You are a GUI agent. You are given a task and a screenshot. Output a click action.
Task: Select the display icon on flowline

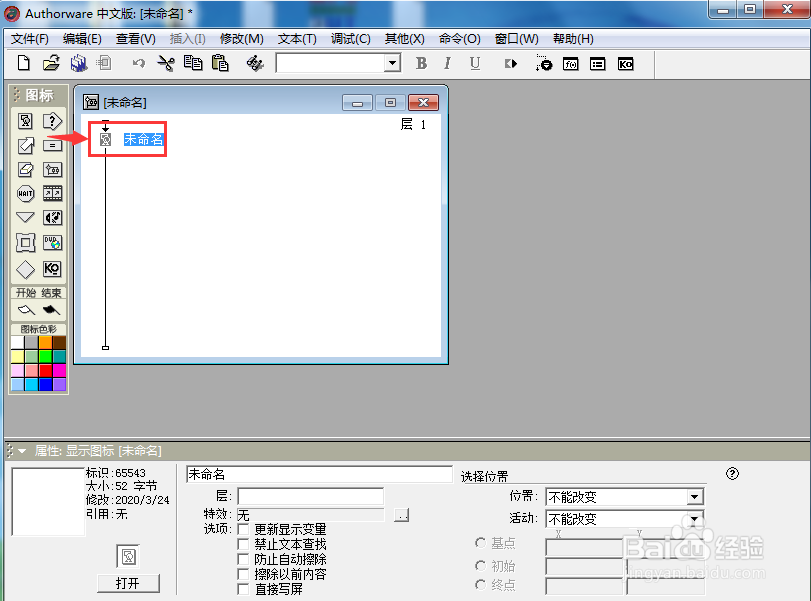(106, 139)
